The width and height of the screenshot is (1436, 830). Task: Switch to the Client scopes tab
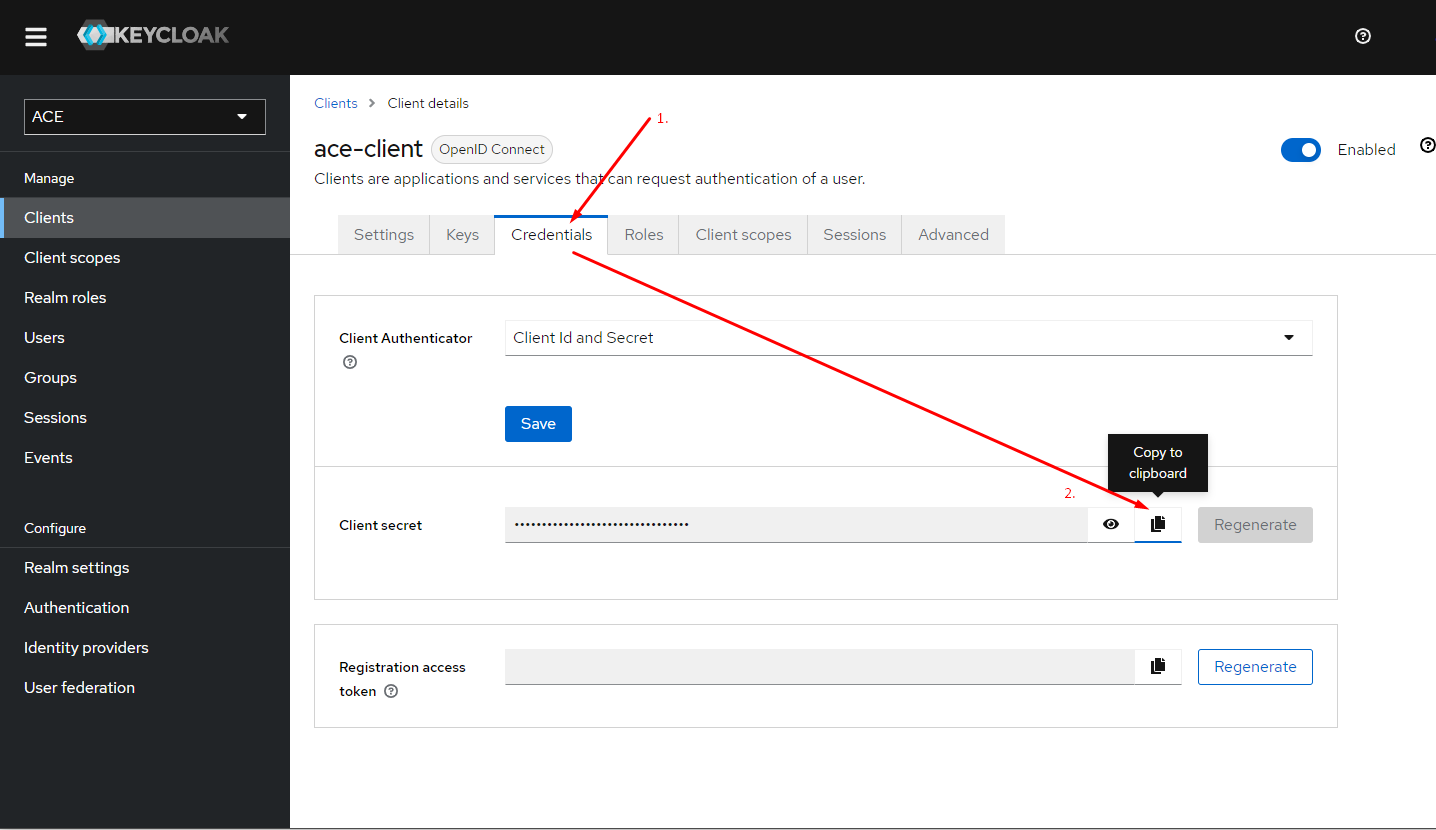click(x=743, y=235)
